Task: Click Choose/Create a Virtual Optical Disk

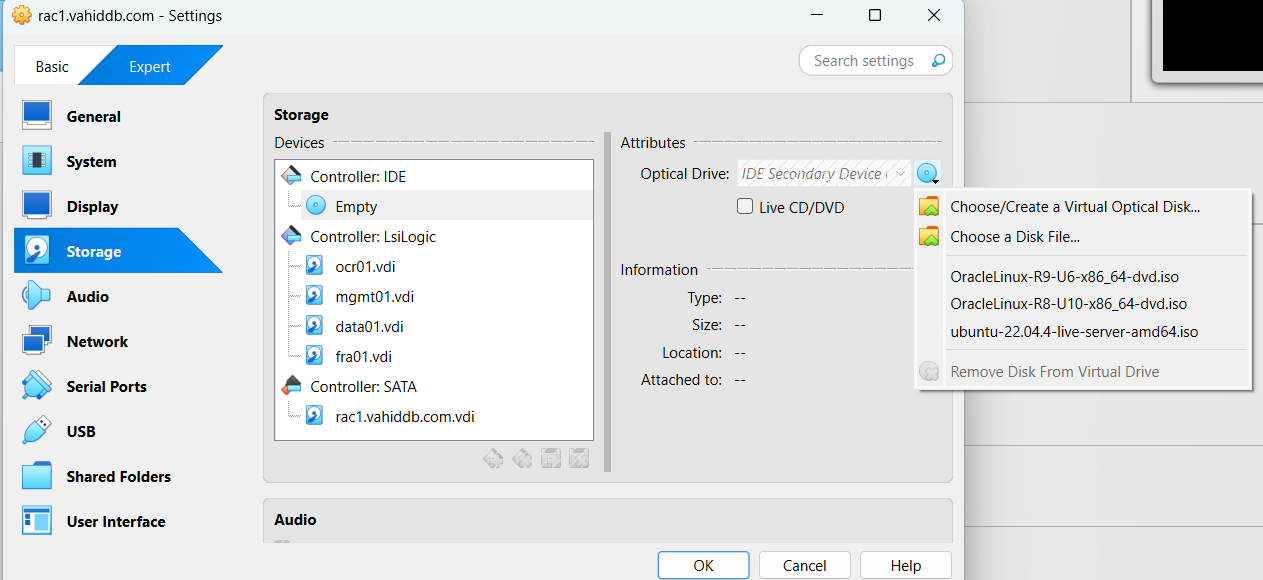Action: coord(1074,207)
